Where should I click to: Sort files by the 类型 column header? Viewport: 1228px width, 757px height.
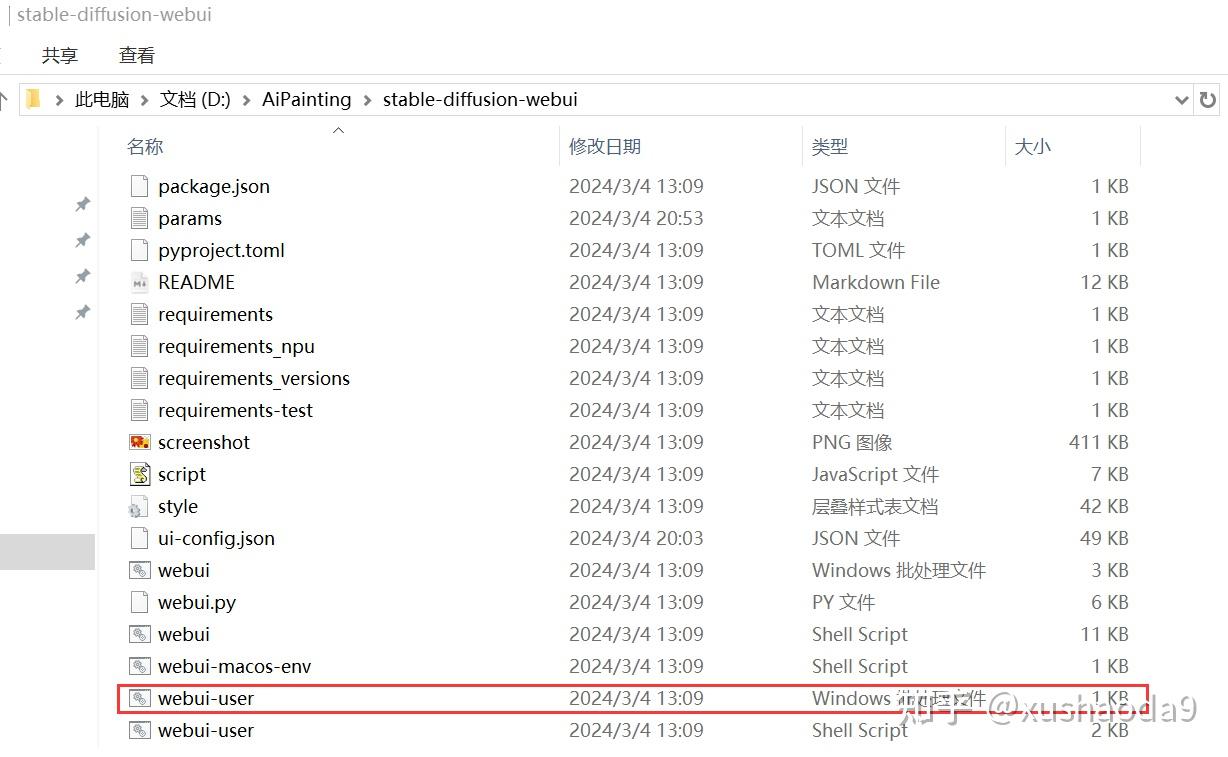coord(830,146)
